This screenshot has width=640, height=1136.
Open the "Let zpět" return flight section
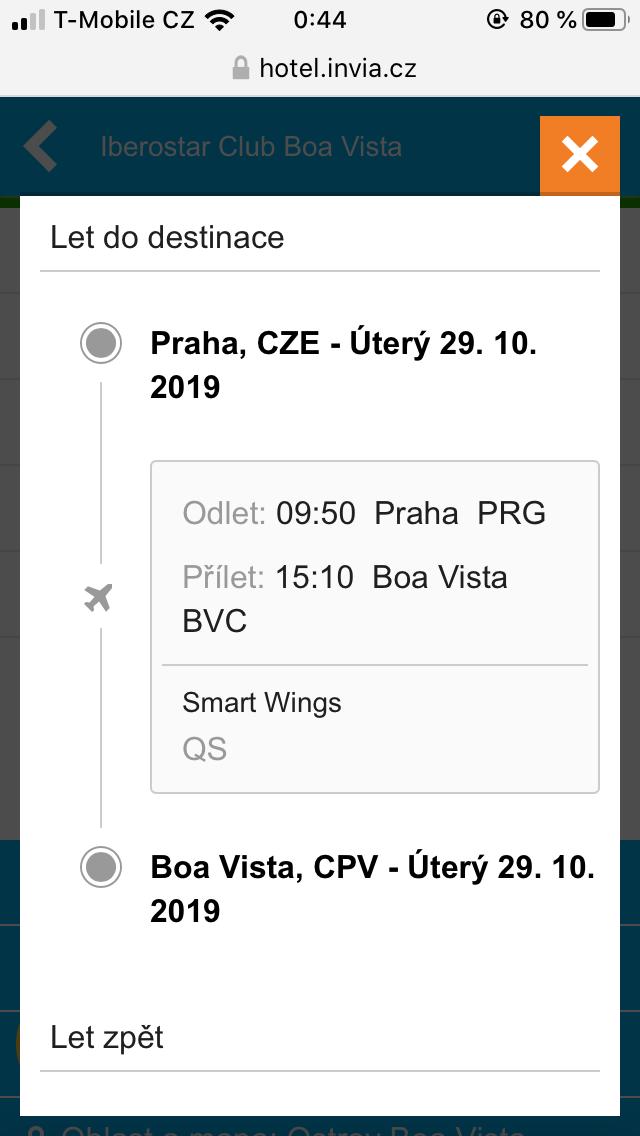coord(107,1037)
